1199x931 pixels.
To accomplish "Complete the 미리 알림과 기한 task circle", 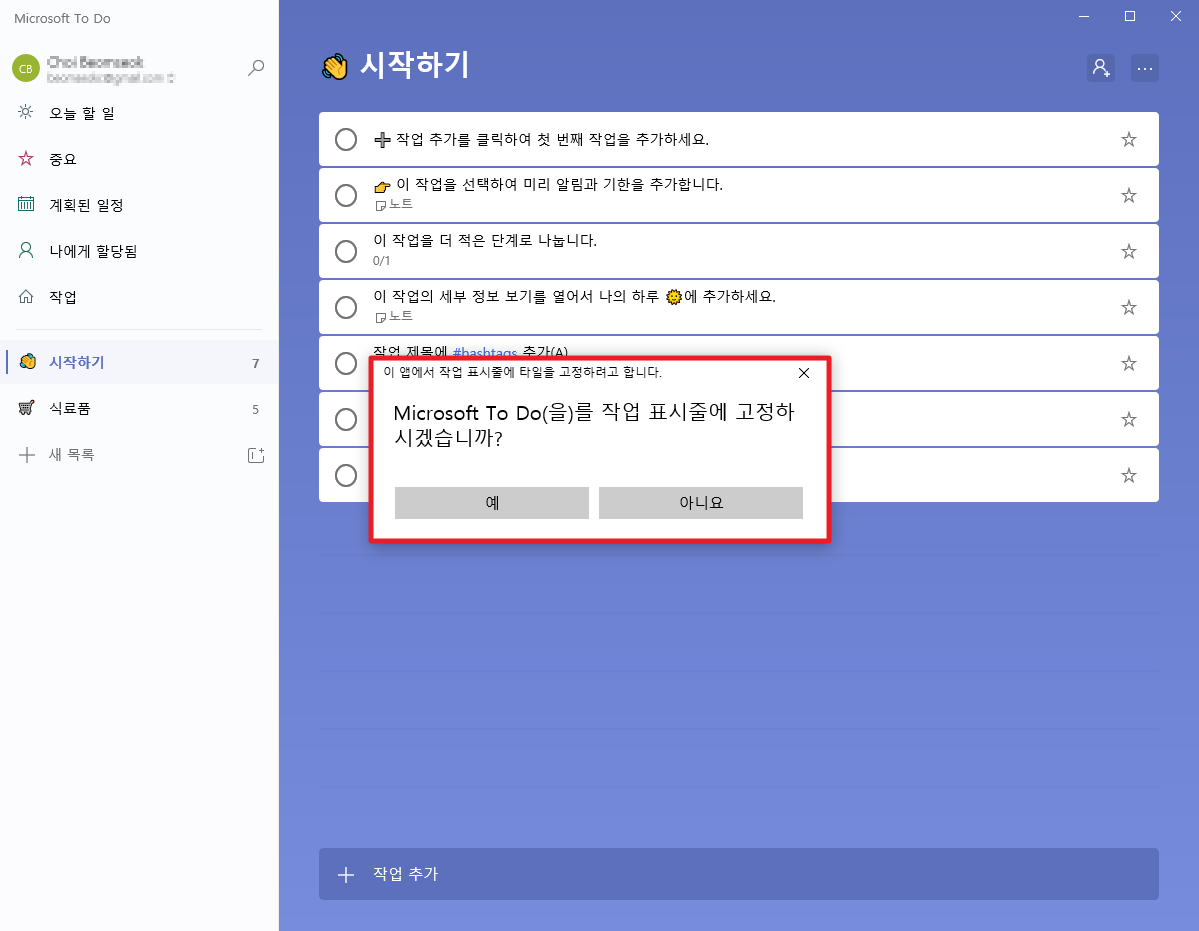I will (x=346, y=196).
